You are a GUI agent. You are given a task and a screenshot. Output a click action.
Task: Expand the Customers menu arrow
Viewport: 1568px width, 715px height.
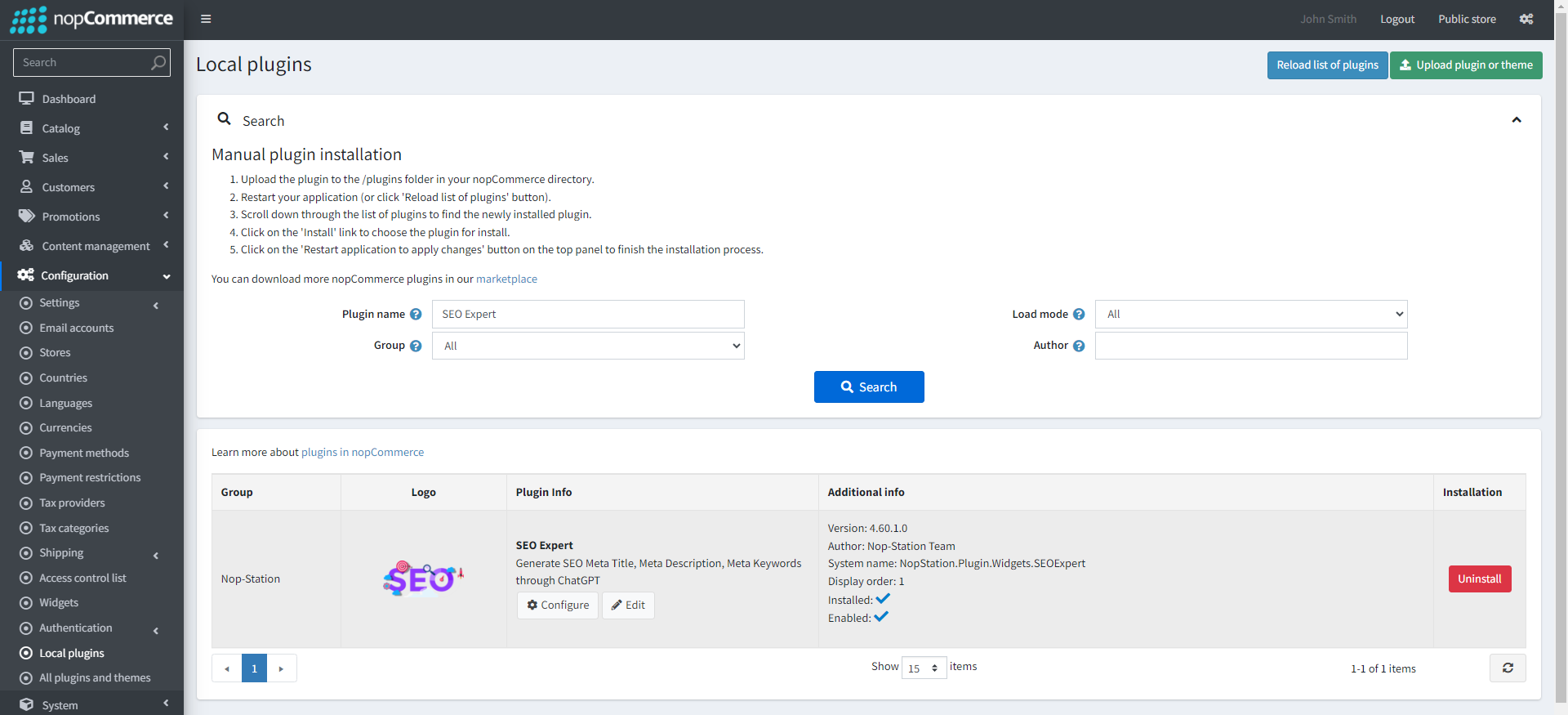pyautogui.click(x=166, y=186)
